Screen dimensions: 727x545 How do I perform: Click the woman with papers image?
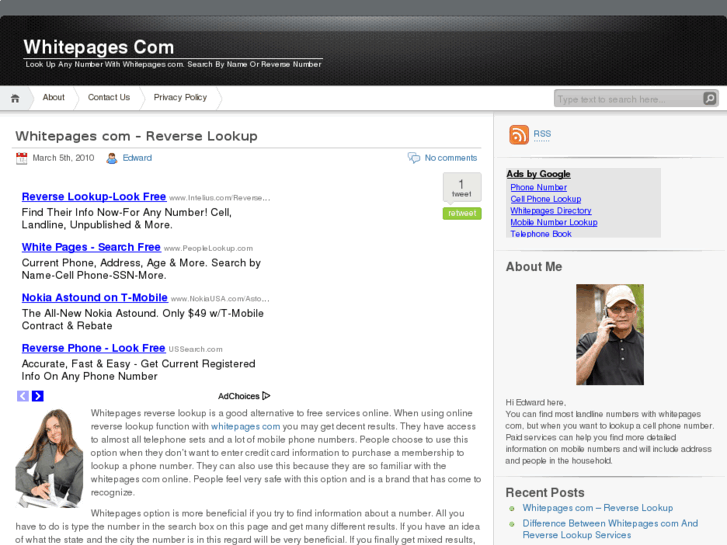coord(49,458)
